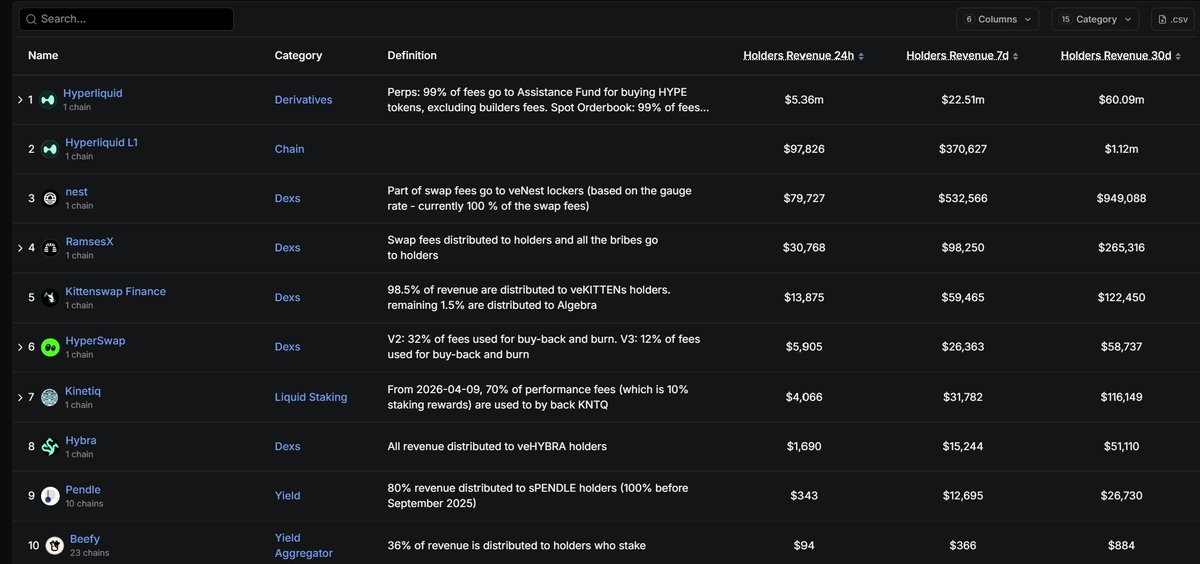Click the HyperSwap green logo icon
This screenshot has height=564, width=1200.
point(48,347)
